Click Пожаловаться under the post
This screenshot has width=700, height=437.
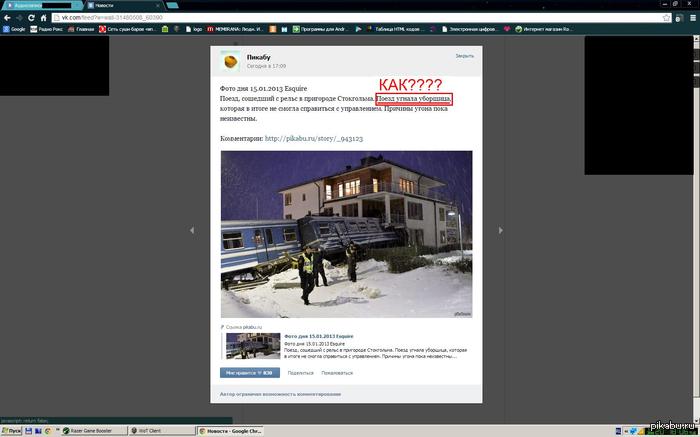tap(336, 372)
